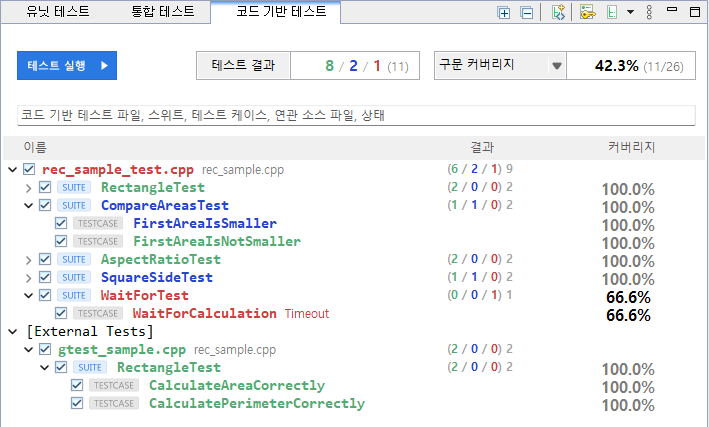709x427 pixels.
Task: Click the SUITE badge of RectangleTest under rec_sample_test.cpp
Action: point(74,187)
